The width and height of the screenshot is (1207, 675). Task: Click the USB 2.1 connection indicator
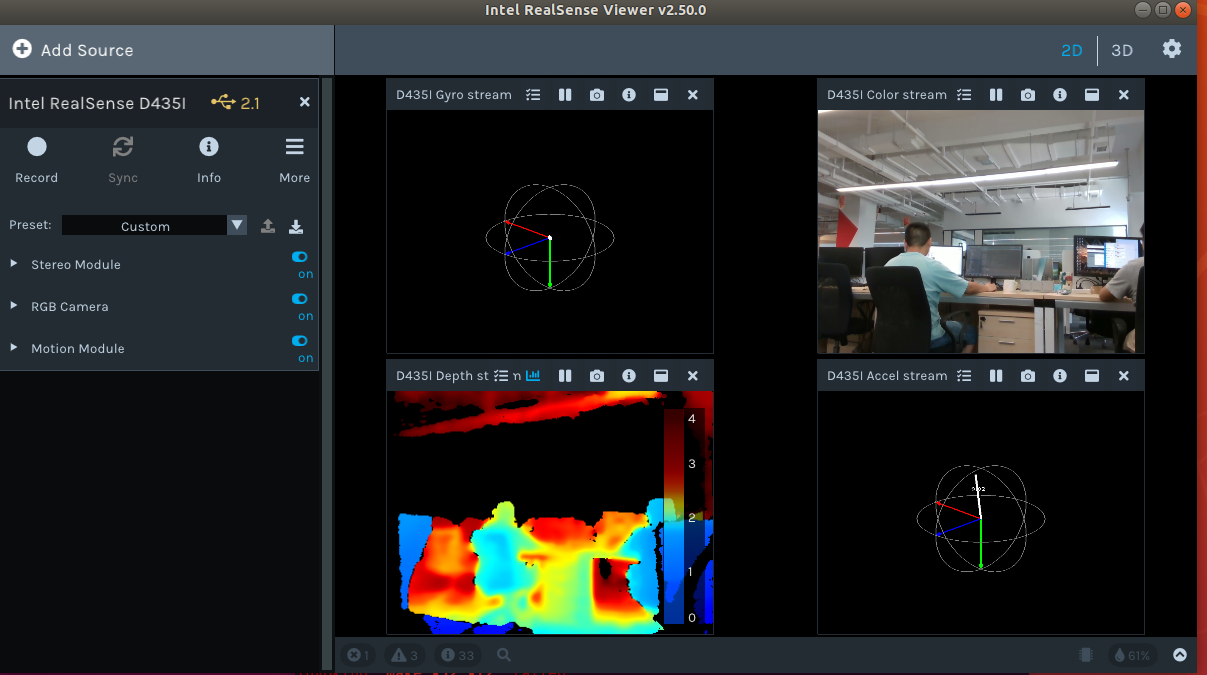(x=235, y=103)
